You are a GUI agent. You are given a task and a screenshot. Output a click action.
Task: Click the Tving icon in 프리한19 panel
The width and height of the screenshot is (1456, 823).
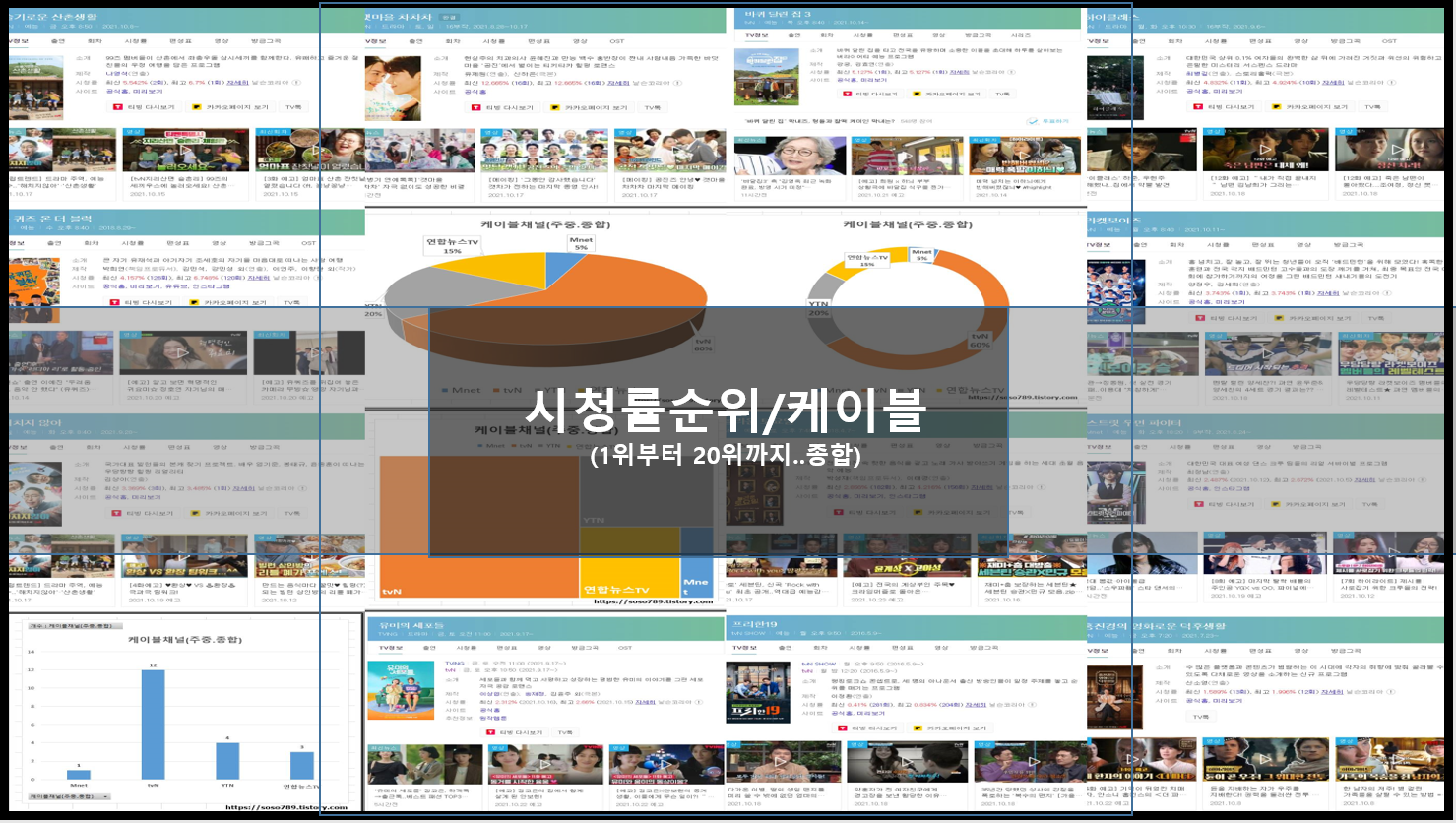click(x=843, y=728)
